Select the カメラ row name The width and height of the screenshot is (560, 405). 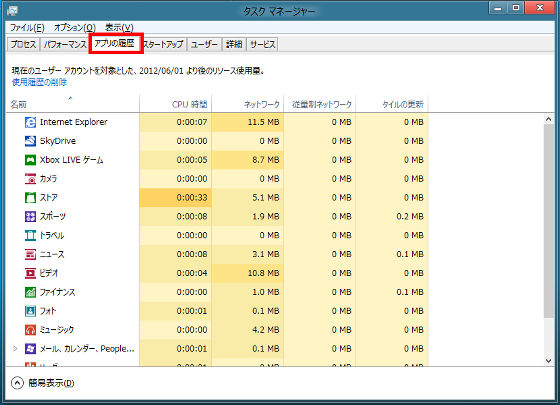pos(48,179)
